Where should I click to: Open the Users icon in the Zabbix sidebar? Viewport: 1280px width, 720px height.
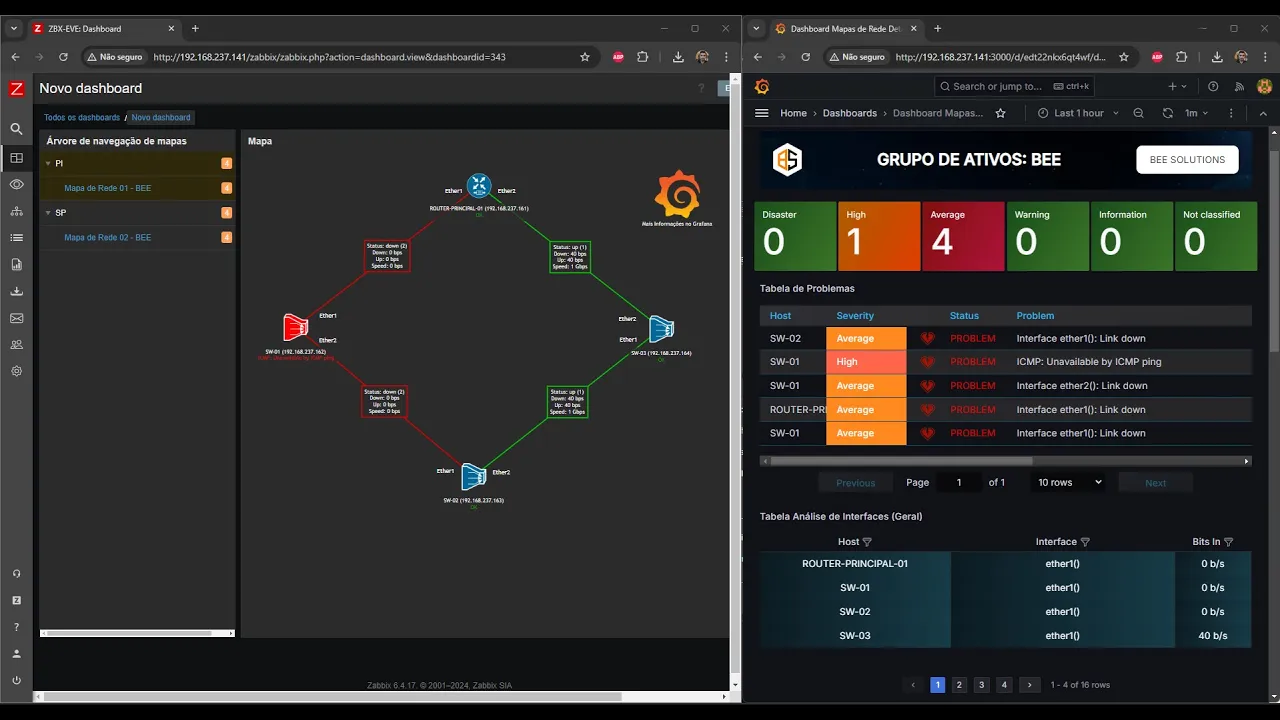[16, 344]
